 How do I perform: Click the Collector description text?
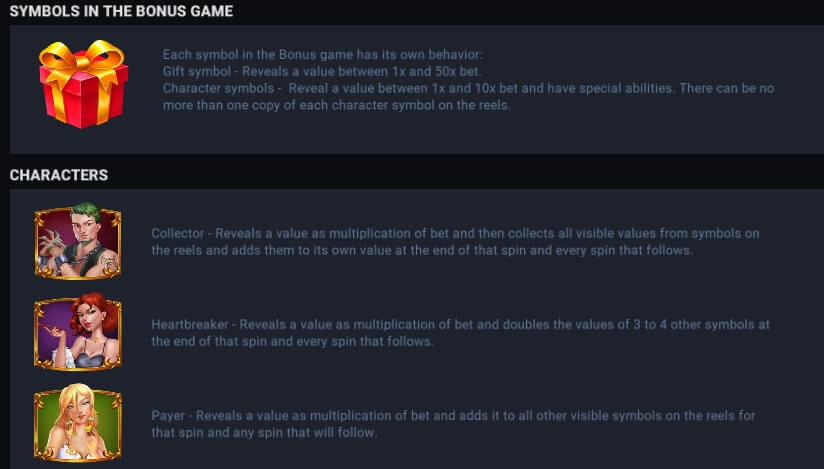point(455,241)
